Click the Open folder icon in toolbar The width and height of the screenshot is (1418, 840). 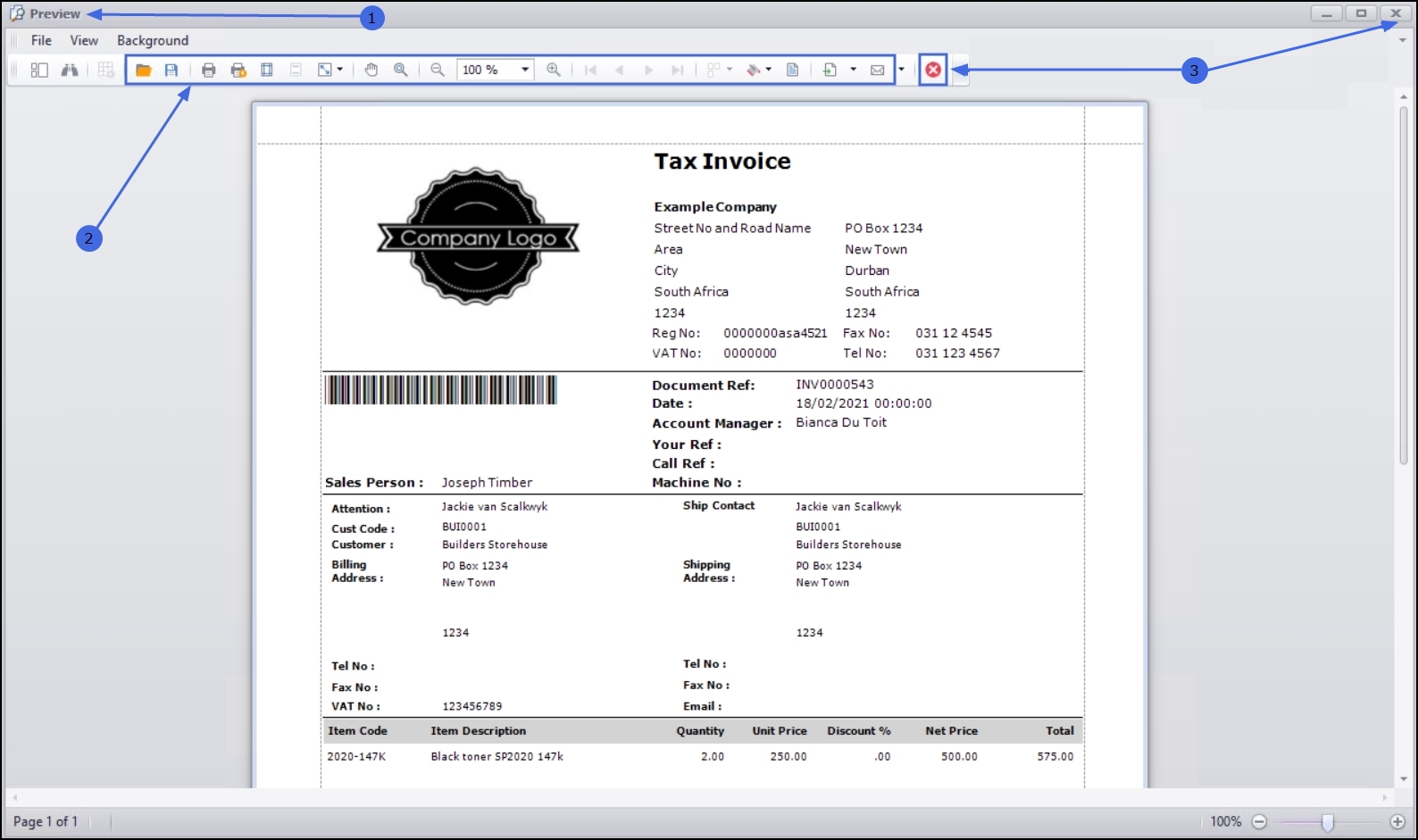pyautogui.click(x=143, y=70)
